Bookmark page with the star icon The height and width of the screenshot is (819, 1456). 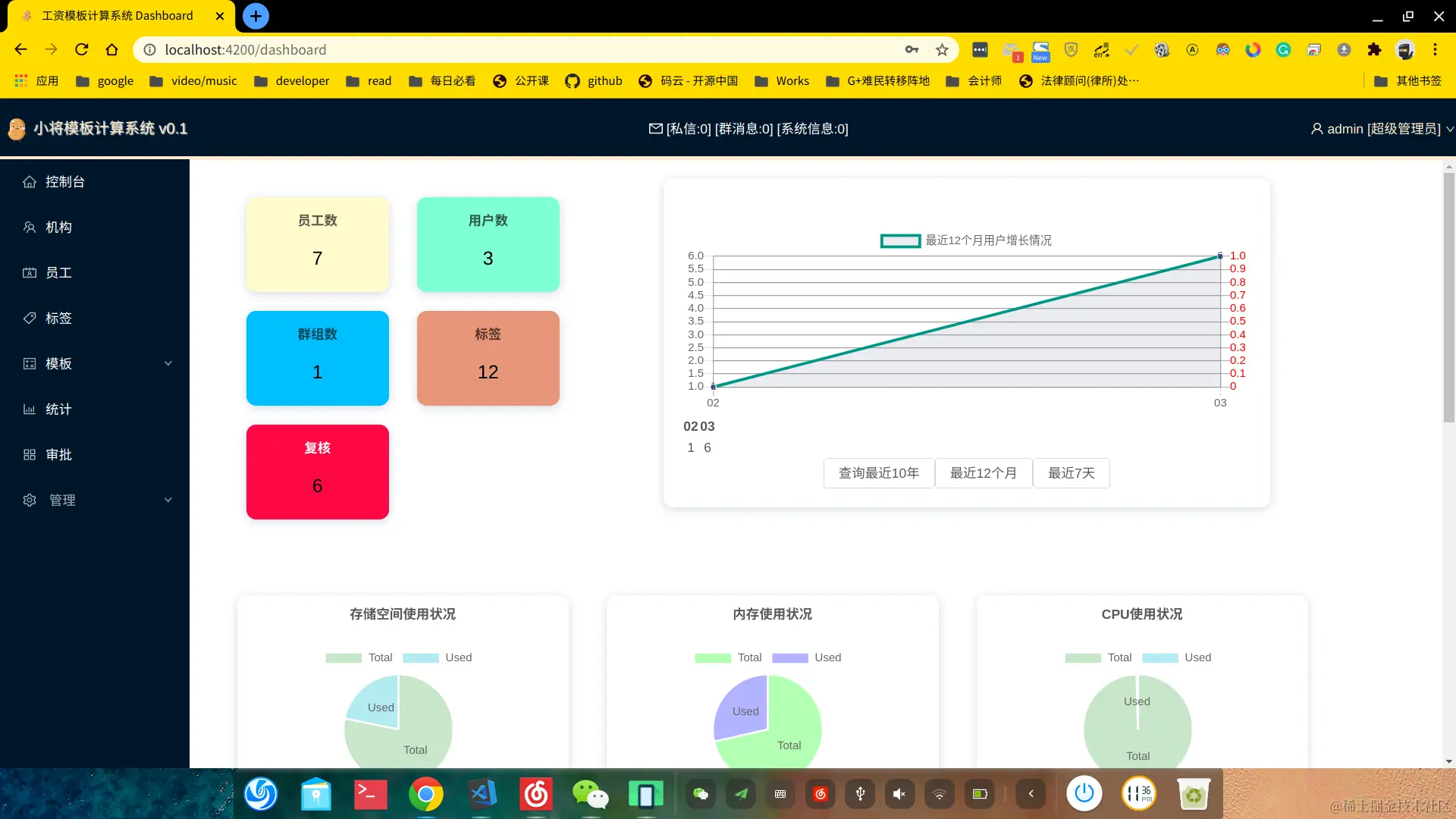[942, 50]
